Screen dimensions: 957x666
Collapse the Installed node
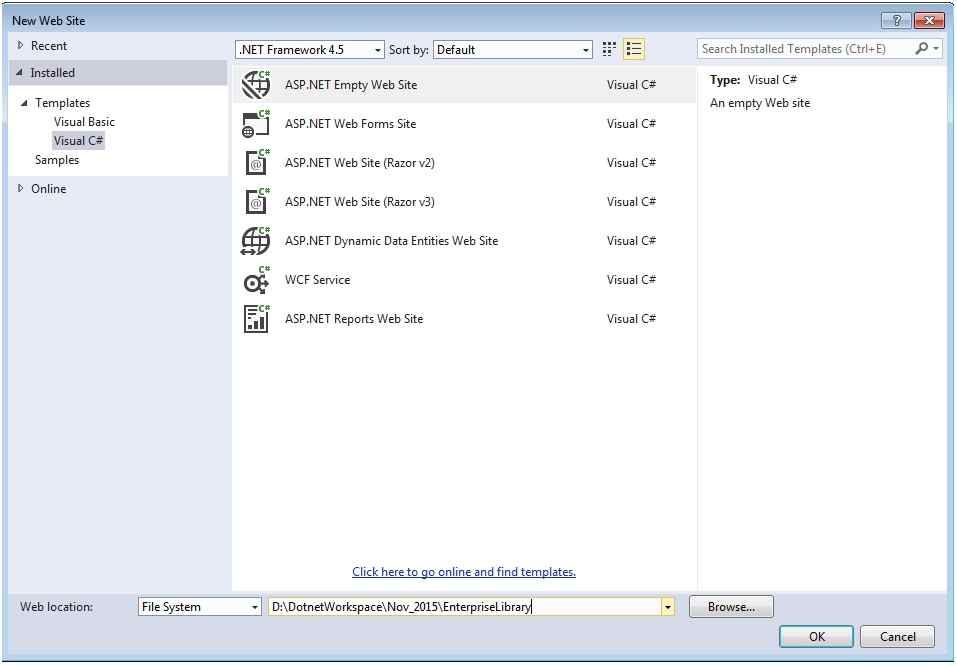click(x=20, y=73)
